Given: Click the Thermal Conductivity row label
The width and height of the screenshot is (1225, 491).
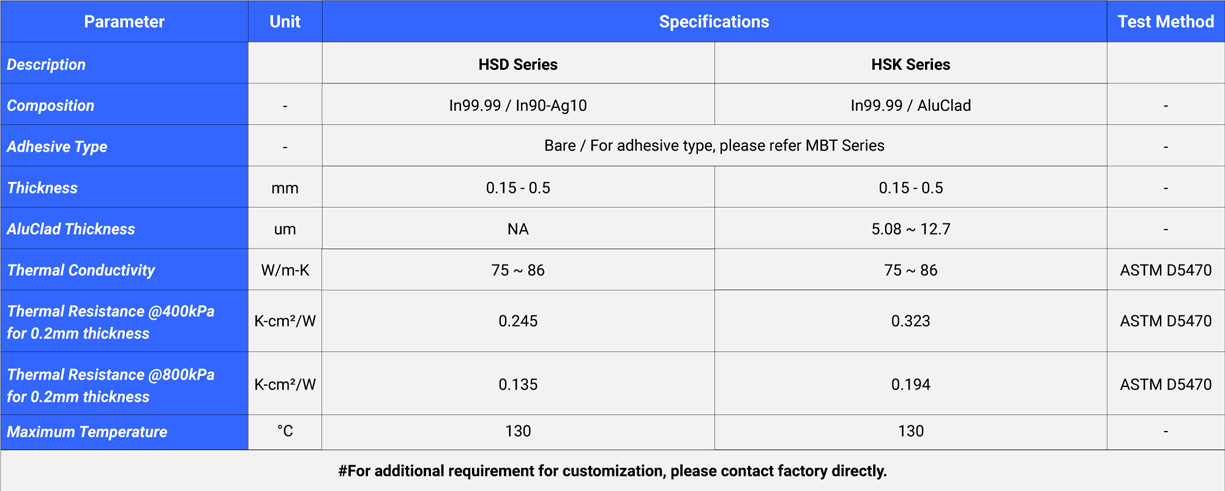Looking at the screenshot, I should (81, 270).
